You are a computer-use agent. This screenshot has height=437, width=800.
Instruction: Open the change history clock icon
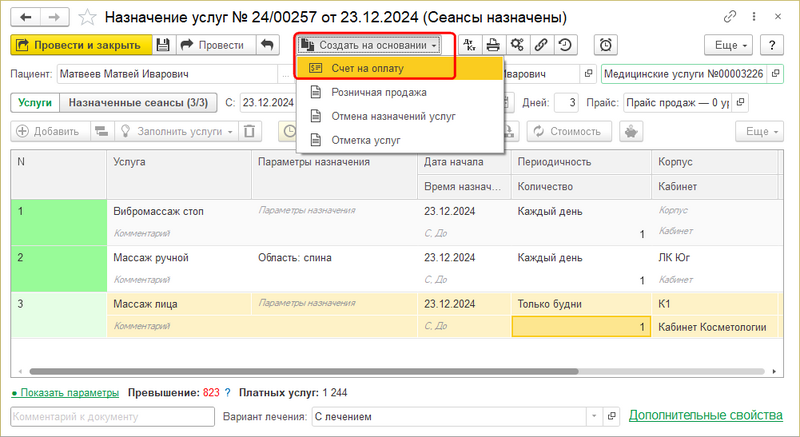click(565, 45)
